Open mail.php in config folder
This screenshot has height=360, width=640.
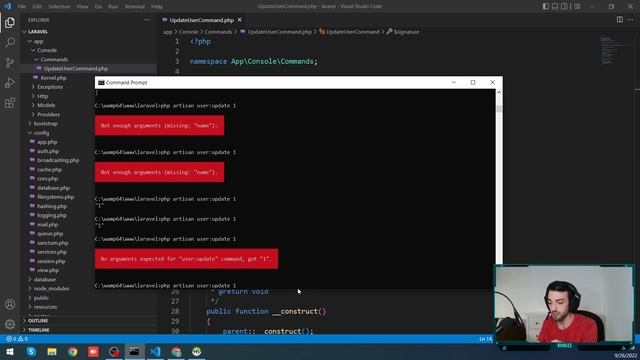coord(47,224)
